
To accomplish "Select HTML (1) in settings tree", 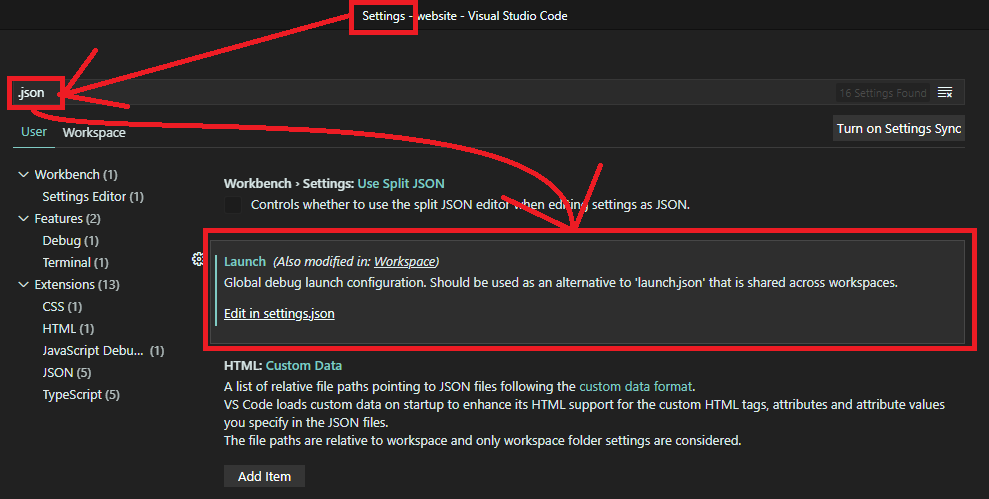I will click(67, 329).
